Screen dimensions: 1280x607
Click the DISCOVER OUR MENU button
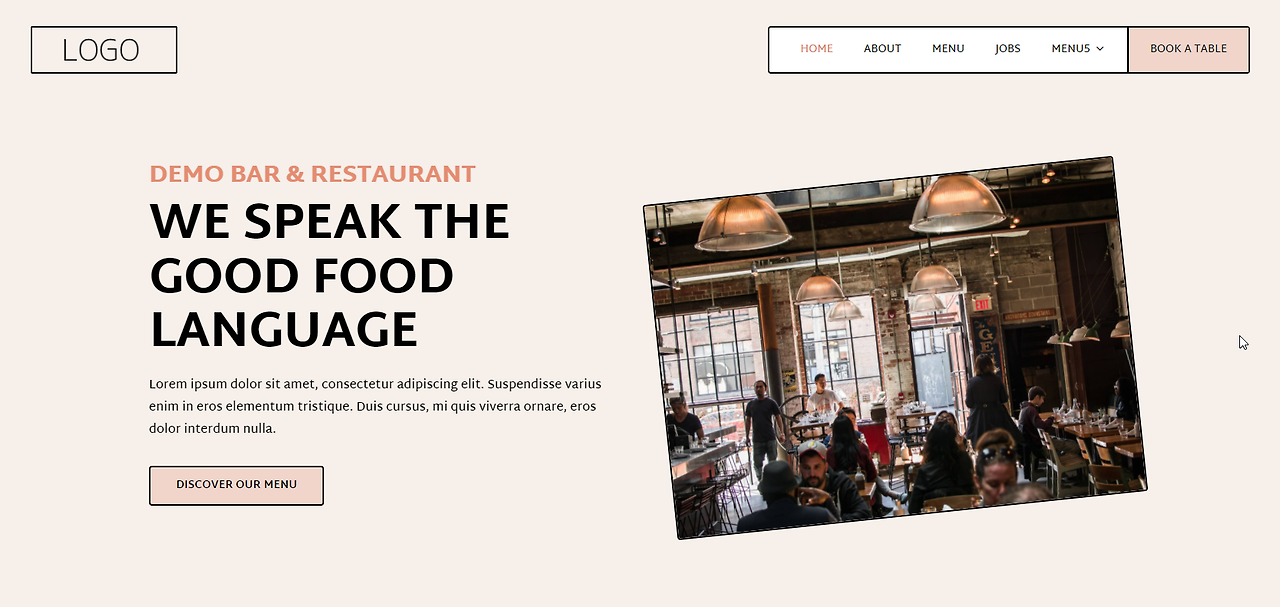[x=236, y=485]
